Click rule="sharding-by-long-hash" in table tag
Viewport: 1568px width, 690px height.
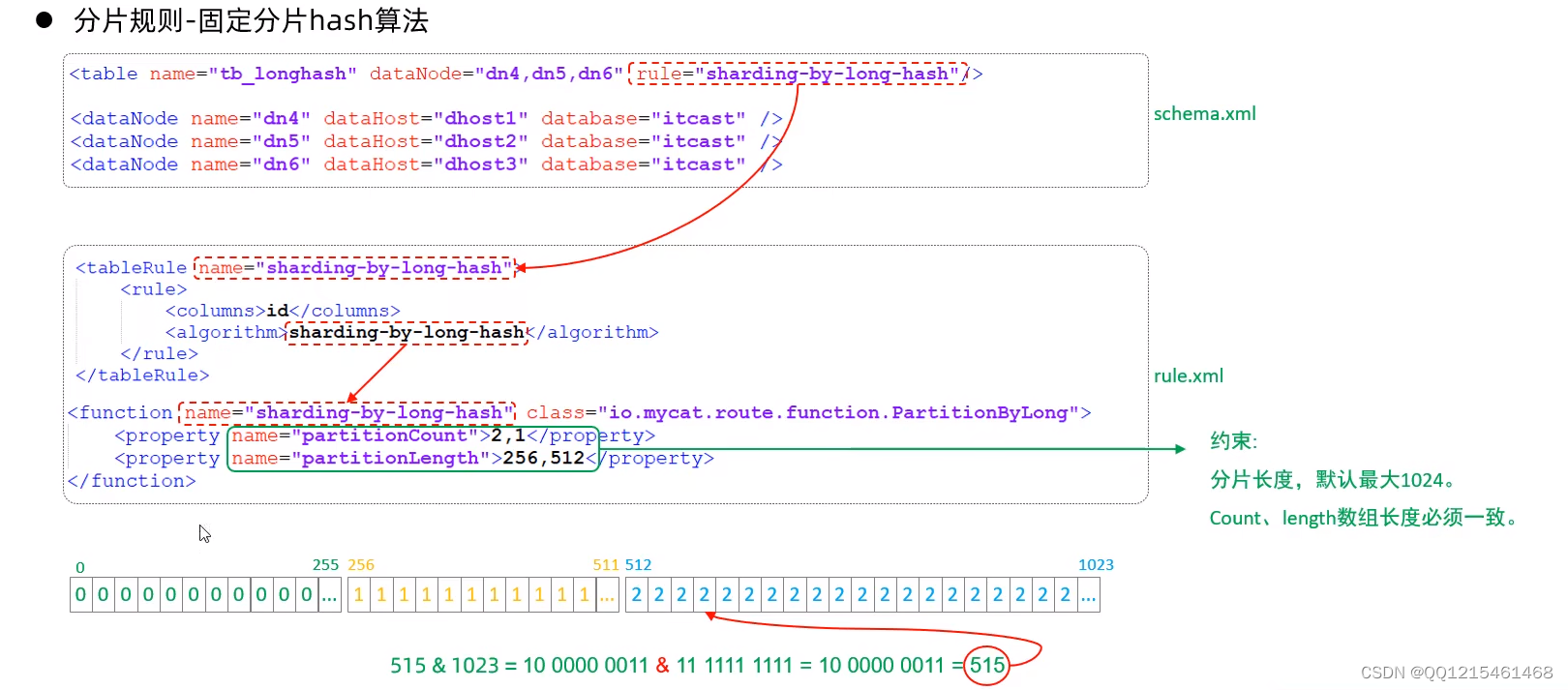coord(798,74)
